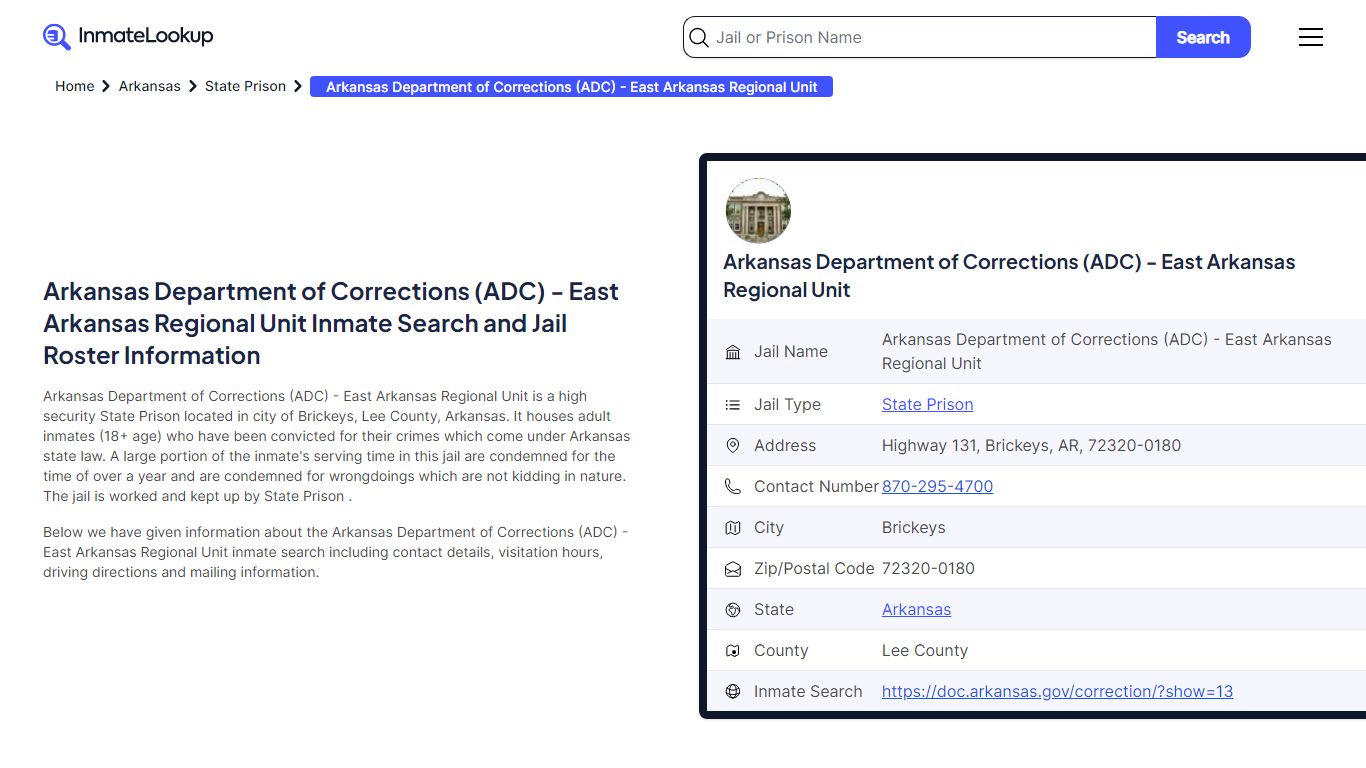Click the Inmate Search globe icon

coord(733,692)
